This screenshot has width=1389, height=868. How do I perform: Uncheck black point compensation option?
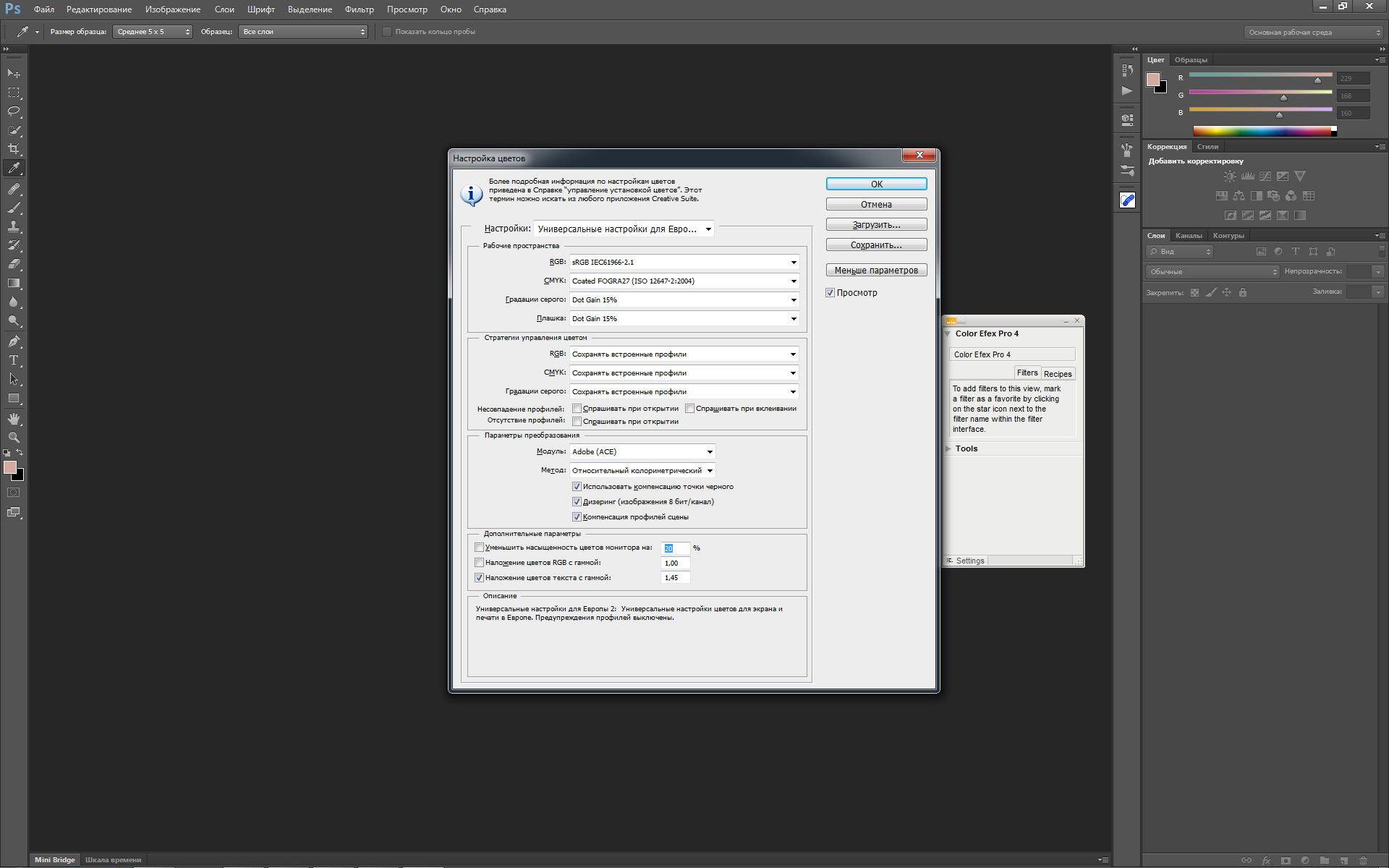[577, 487]
